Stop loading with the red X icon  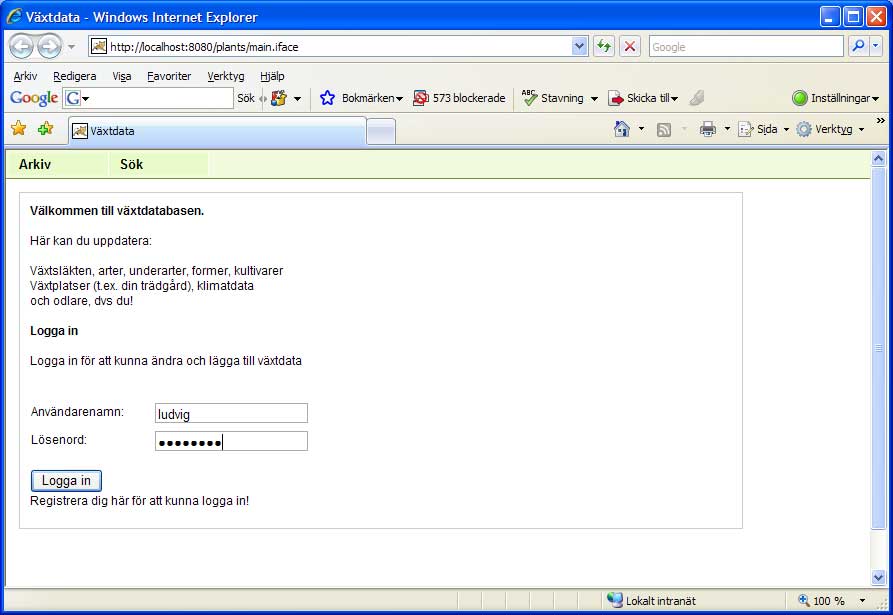(x=630, y=47)
